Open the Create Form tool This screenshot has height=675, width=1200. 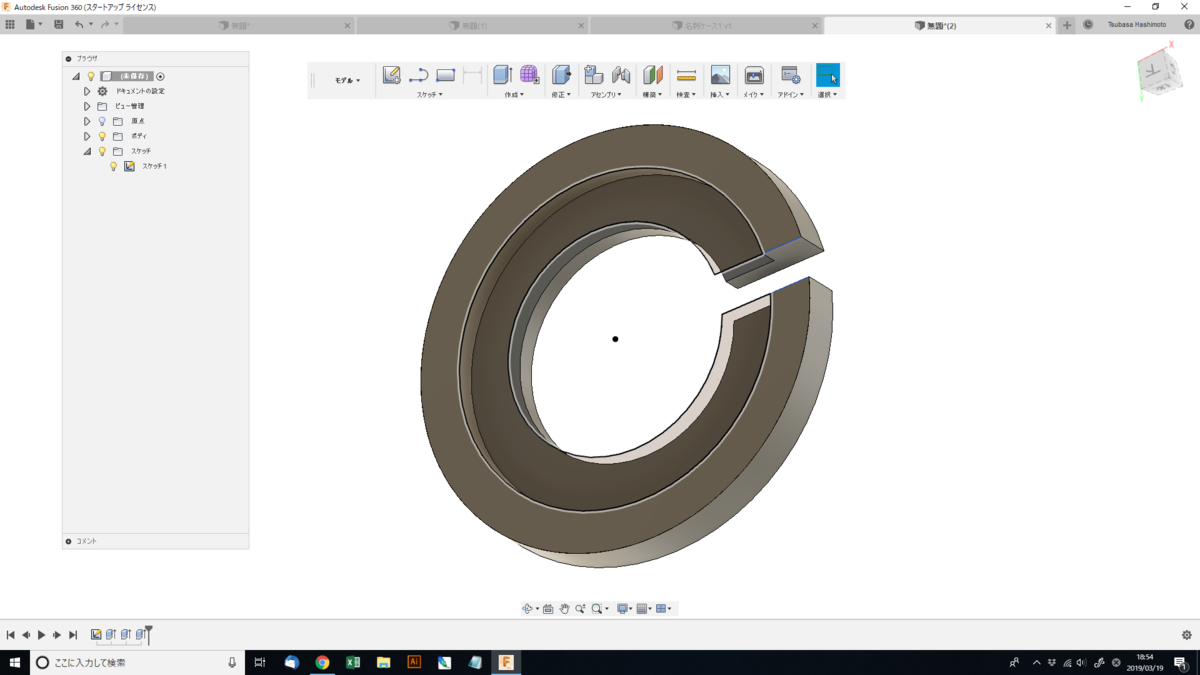[529, 75]
